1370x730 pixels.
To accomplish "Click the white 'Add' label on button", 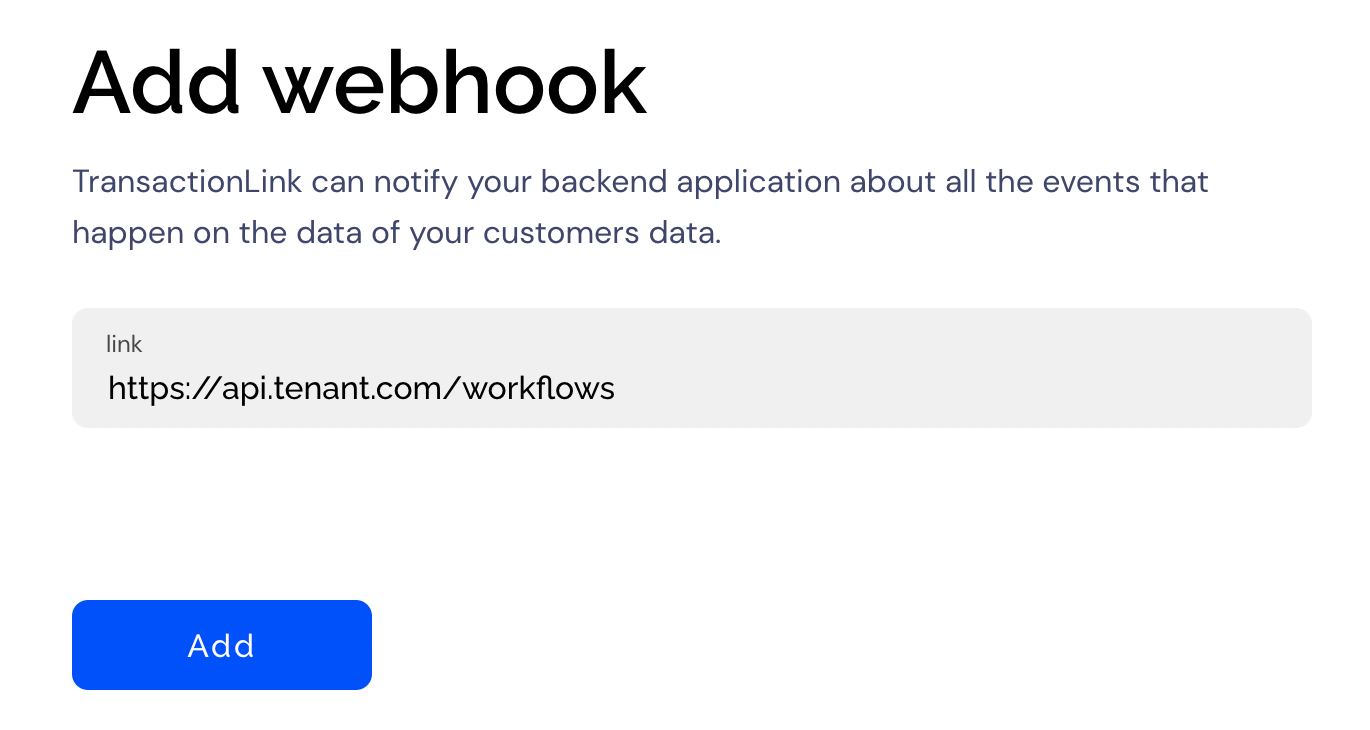I will pos(221,646).
